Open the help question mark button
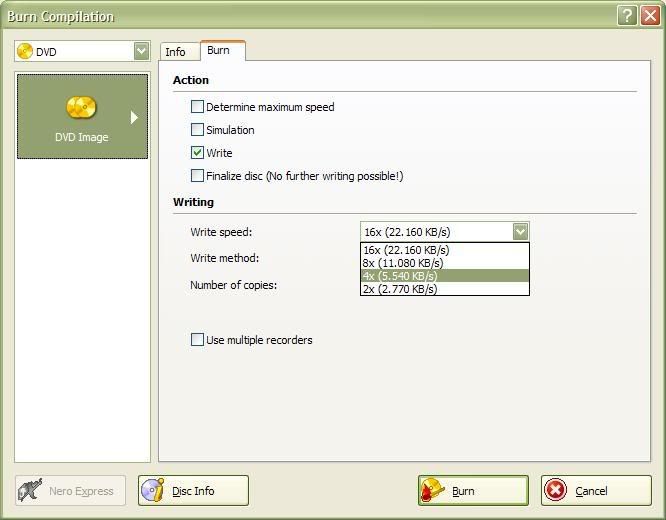This screenshot has width=666, height=520. pyautogui.click(x=627, y=16)
